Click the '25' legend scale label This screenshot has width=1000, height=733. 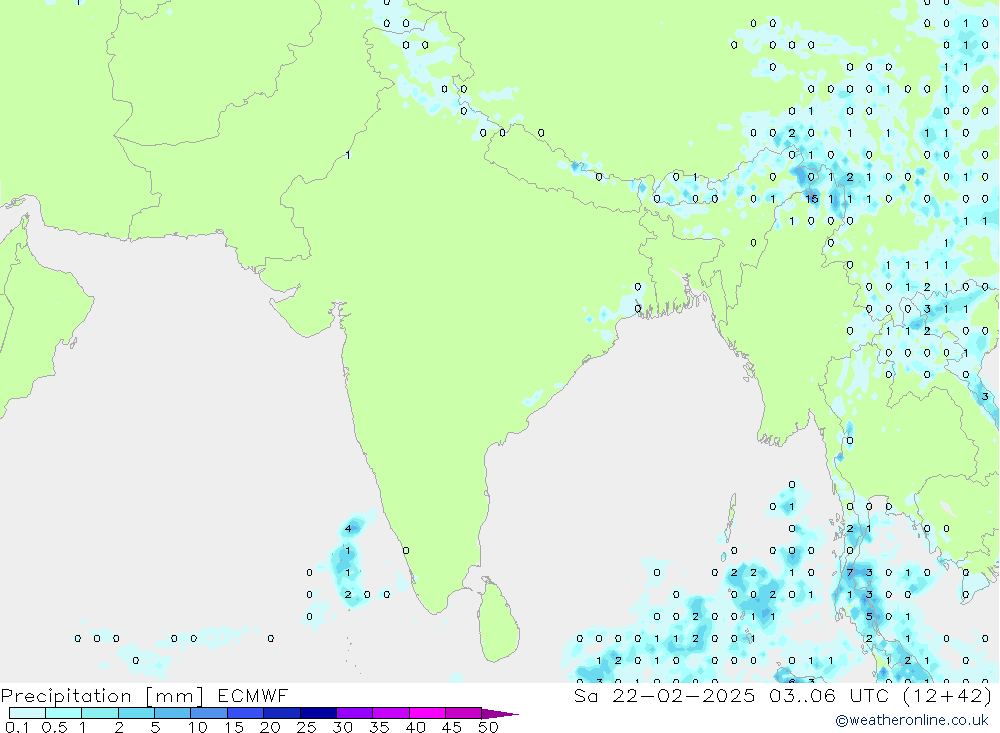(306, 727)
